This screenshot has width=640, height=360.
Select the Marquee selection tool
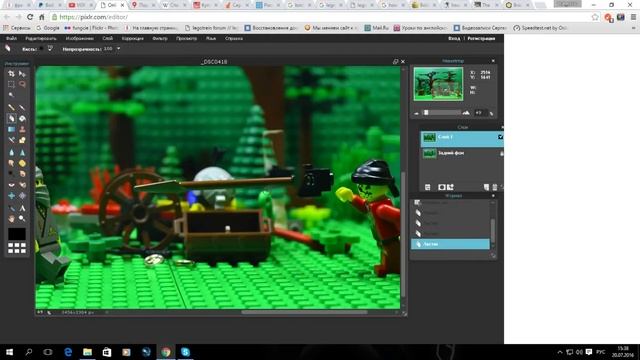click(x=11, y=84)
